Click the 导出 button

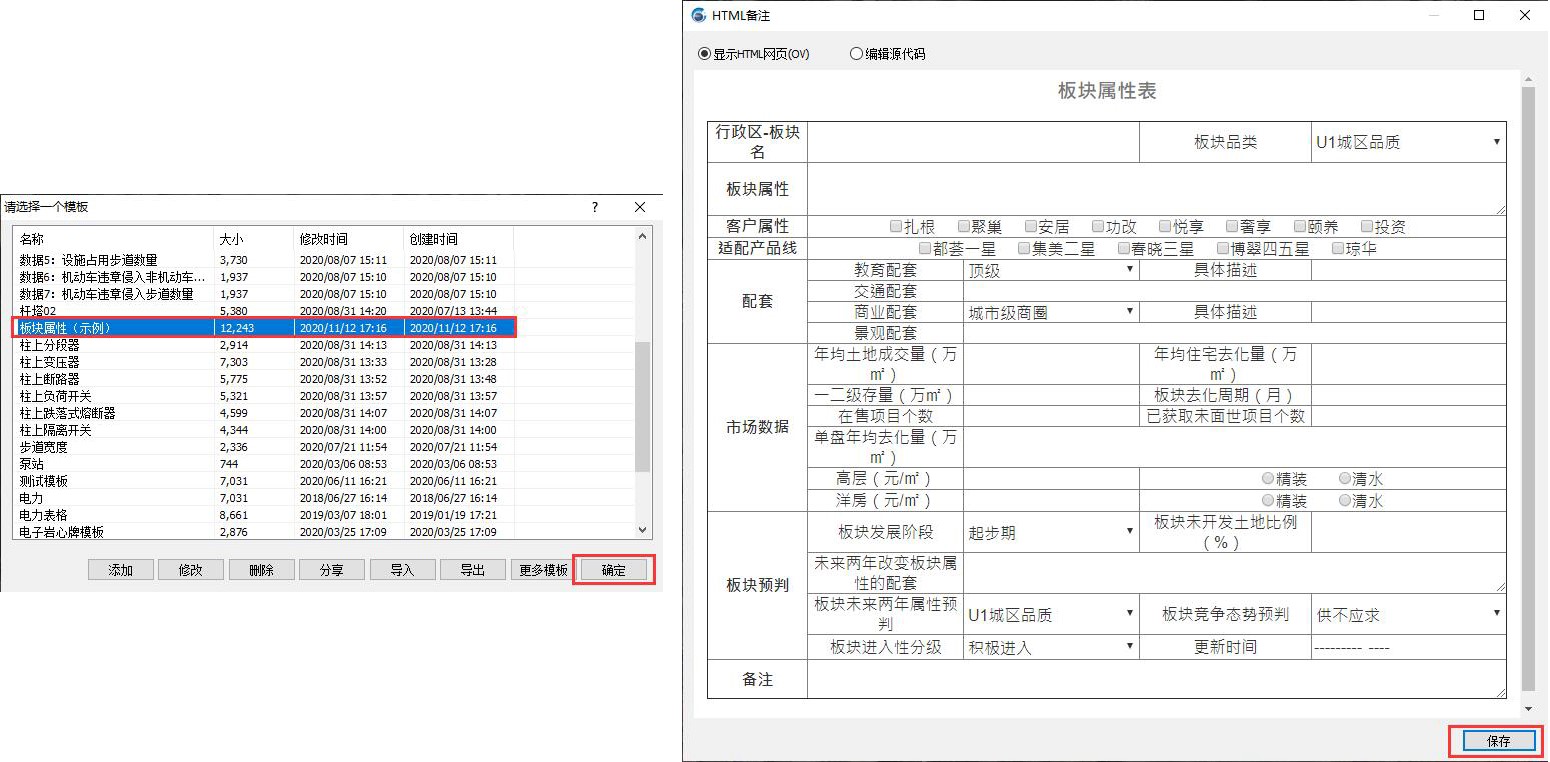pyautogui.click(x=472, y=570)
